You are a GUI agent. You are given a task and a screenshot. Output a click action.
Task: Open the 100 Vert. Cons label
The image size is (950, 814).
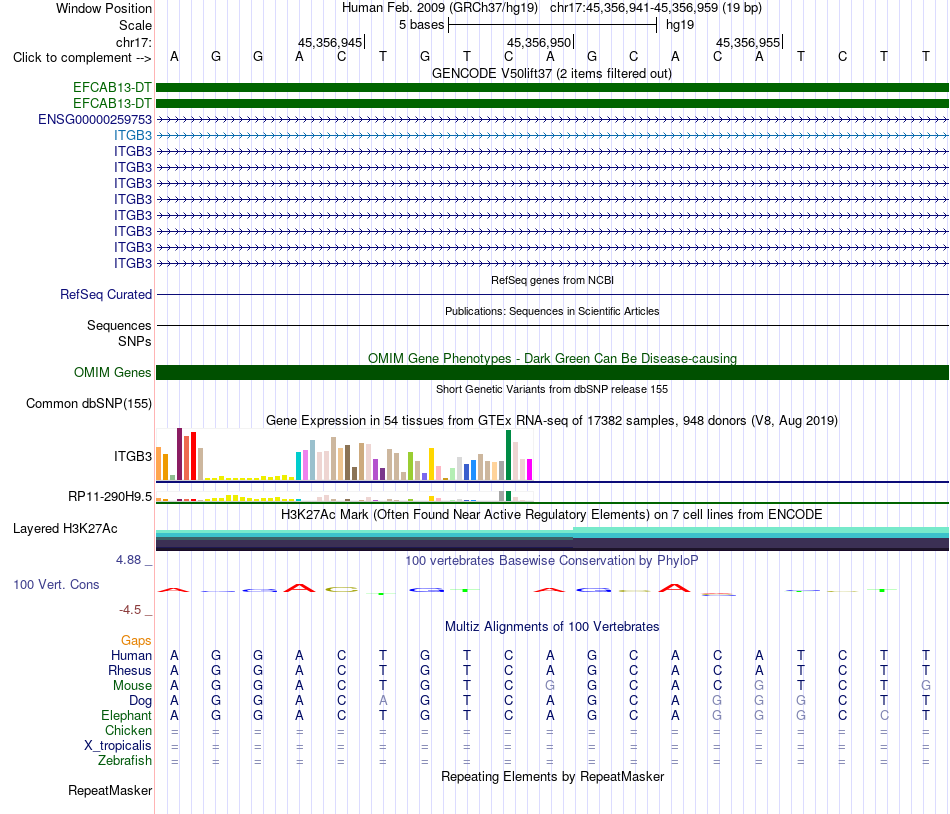pos(56,584)
